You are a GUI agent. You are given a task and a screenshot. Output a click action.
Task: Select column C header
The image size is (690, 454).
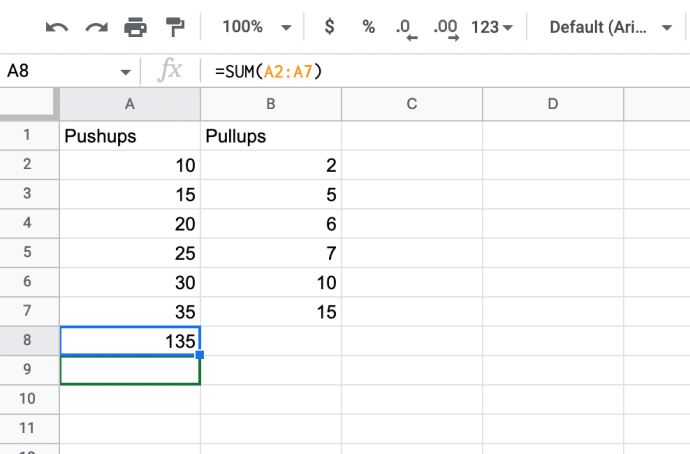411,103
